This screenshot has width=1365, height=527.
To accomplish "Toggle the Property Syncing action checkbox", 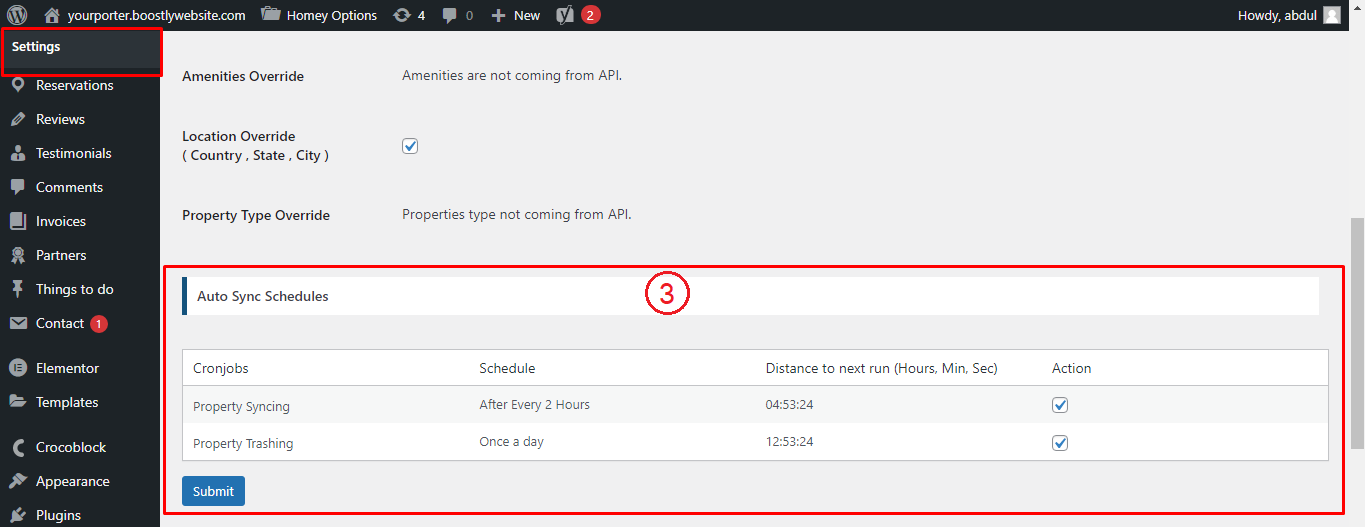I will (x=1060, y=405).
